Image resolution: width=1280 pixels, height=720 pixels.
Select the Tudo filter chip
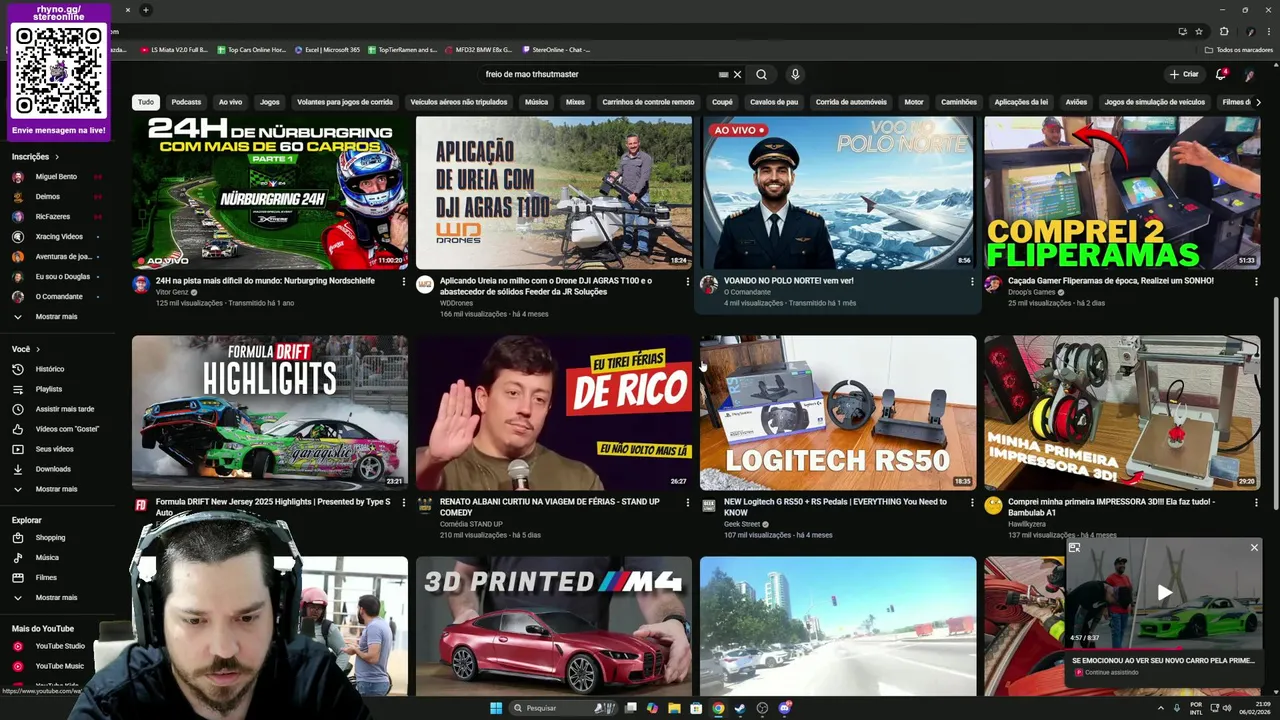(146, 102)
